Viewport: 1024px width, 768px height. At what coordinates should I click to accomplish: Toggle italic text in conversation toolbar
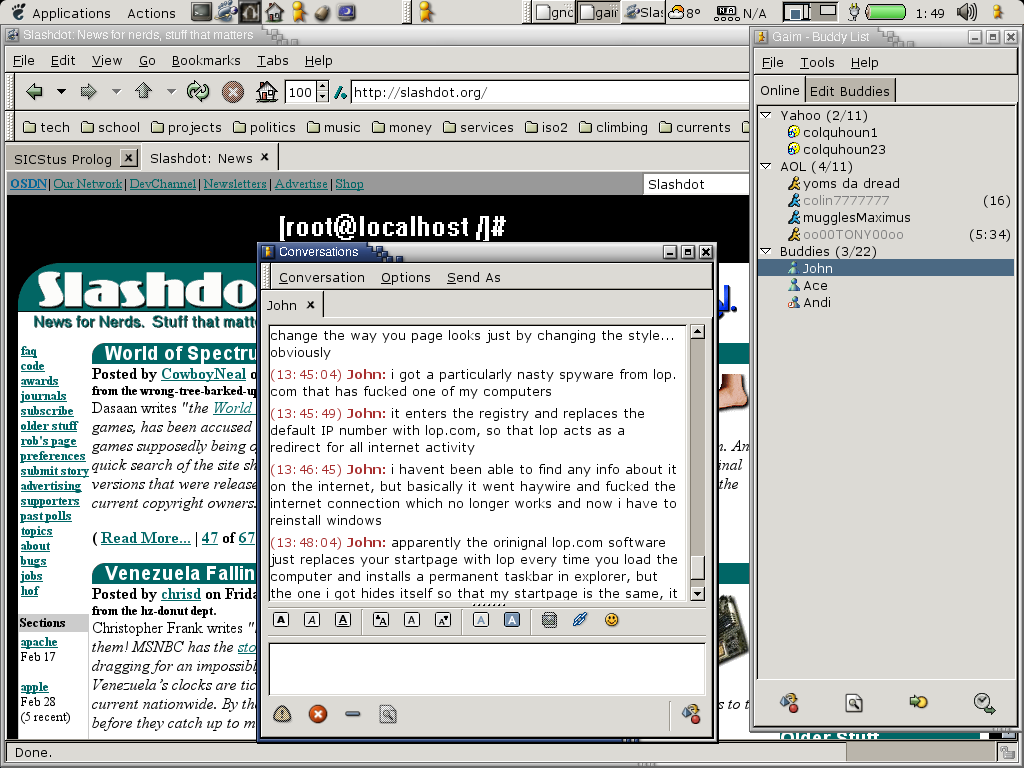pos(312,620)
